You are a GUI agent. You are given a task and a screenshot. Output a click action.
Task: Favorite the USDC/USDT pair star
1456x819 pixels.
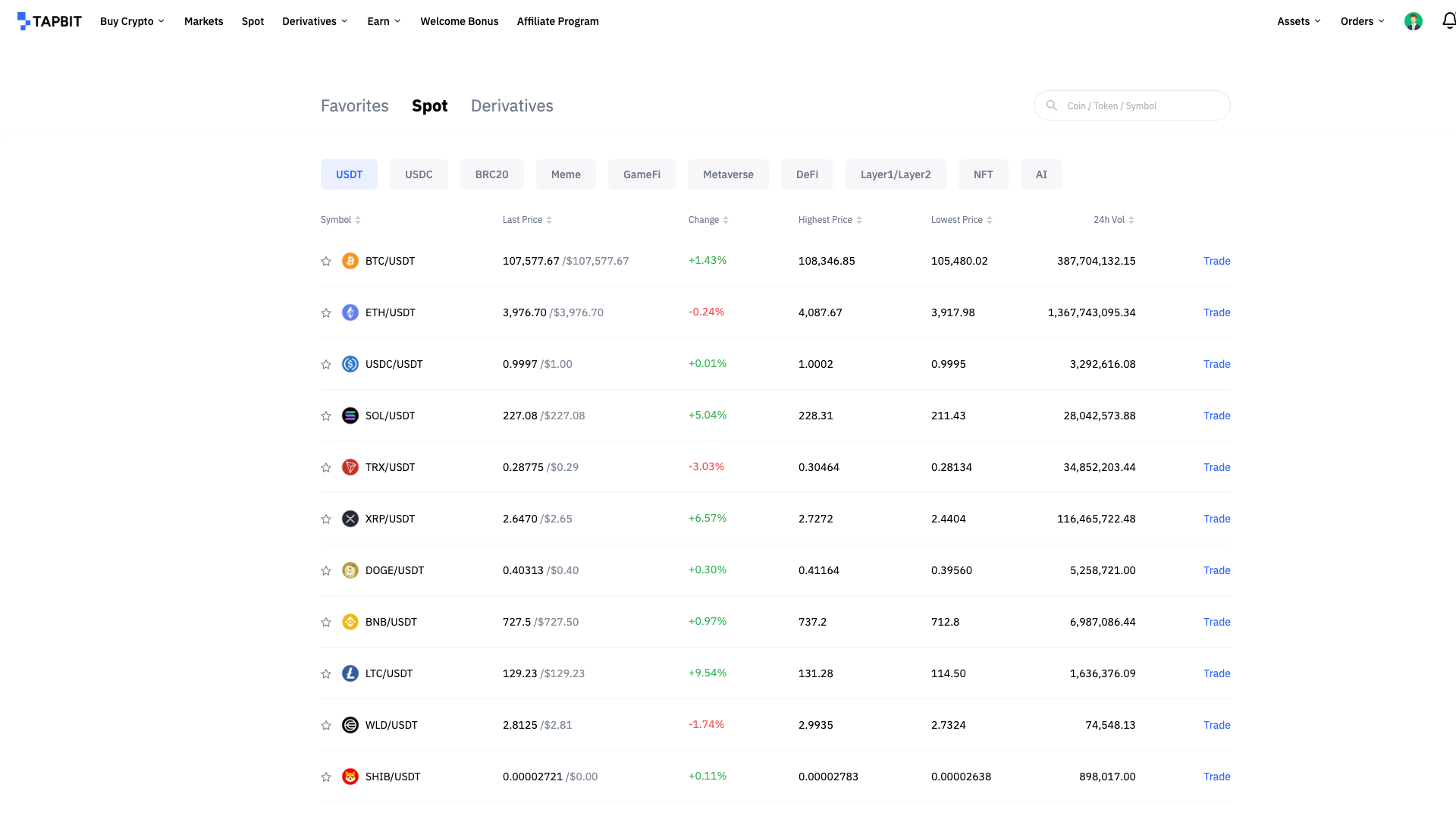(326, 364)
